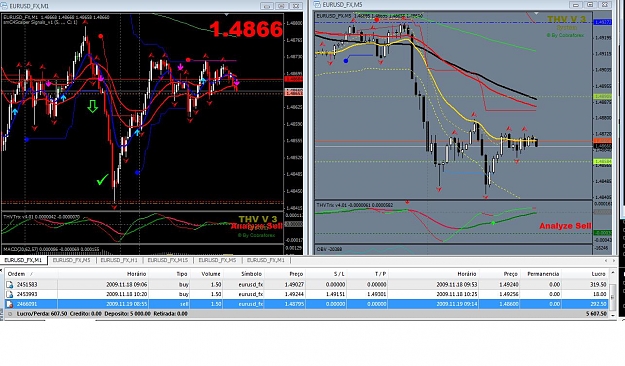Sort by the S / L column header

point(326,274)
